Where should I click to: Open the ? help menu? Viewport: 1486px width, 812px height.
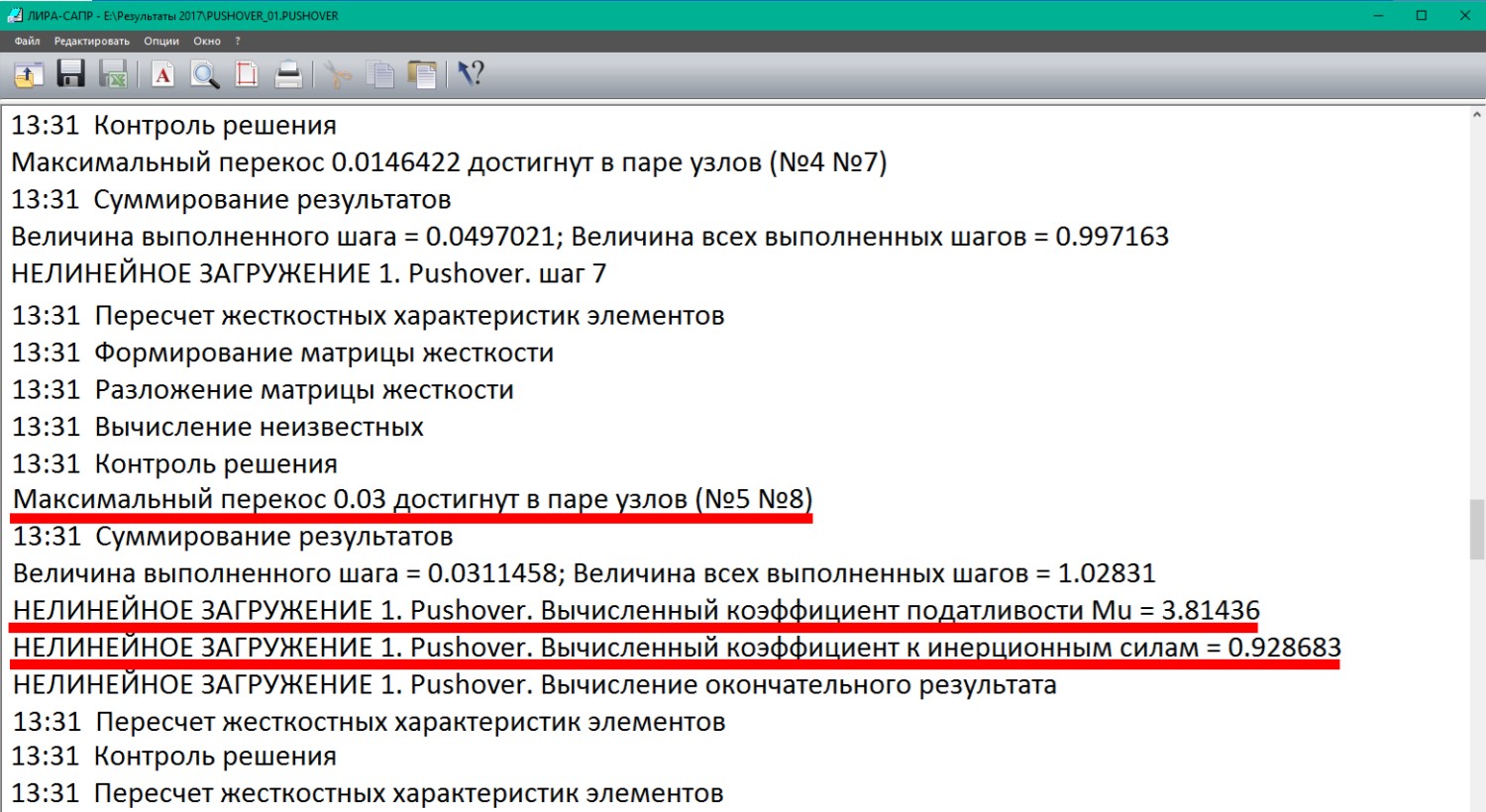[x=238, y=41]
